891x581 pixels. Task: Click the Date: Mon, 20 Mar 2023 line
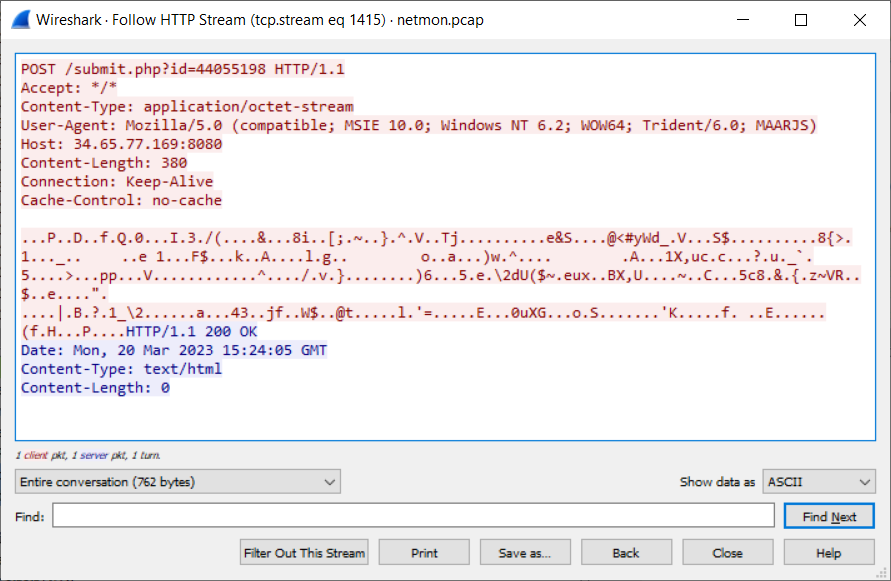pyautogui.click(x=174, y=350)
